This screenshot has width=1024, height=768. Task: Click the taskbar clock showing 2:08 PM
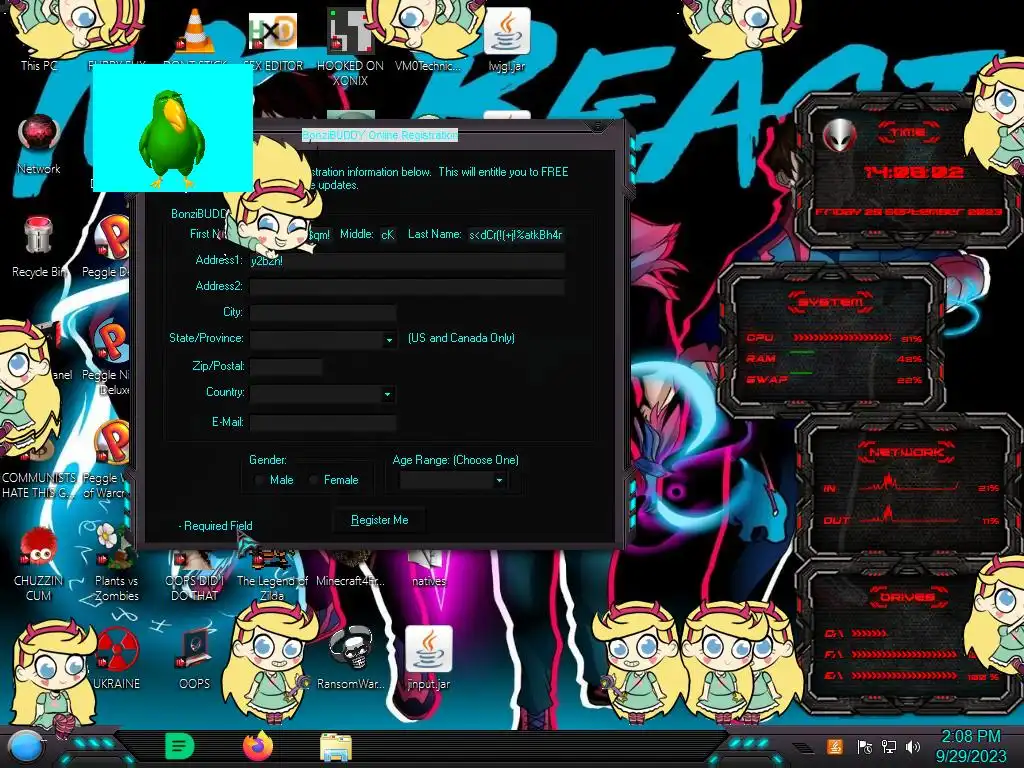(x=970, y=746)
